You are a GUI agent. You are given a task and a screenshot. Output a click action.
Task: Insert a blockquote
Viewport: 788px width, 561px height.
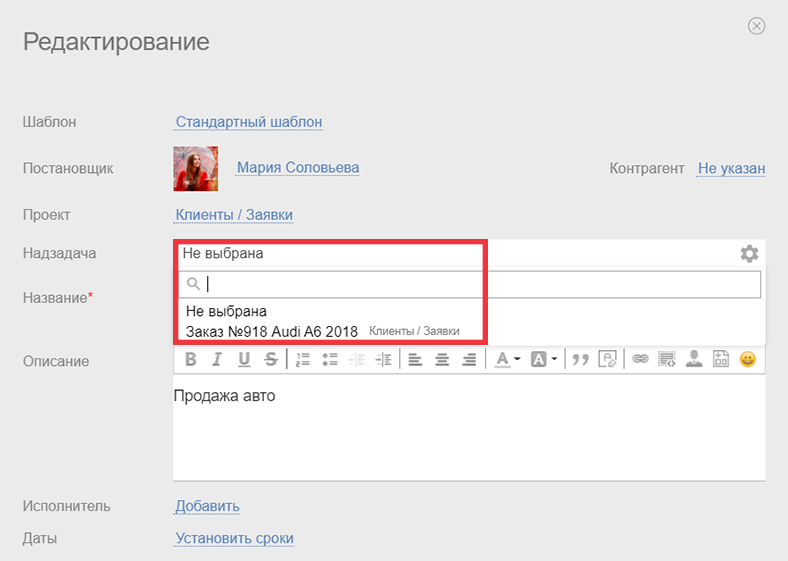click(580, 359)
